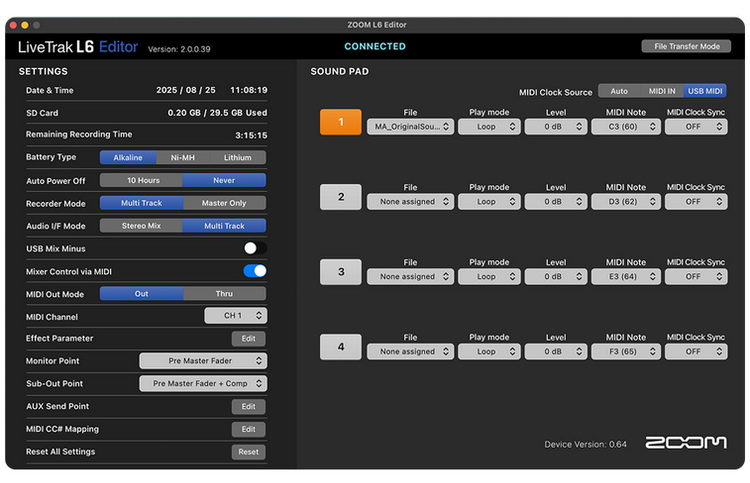Trigger sound pad 3 button
The height and width of the screenshot is (483, 750).
pyautogui.click(x=341, y=272)
